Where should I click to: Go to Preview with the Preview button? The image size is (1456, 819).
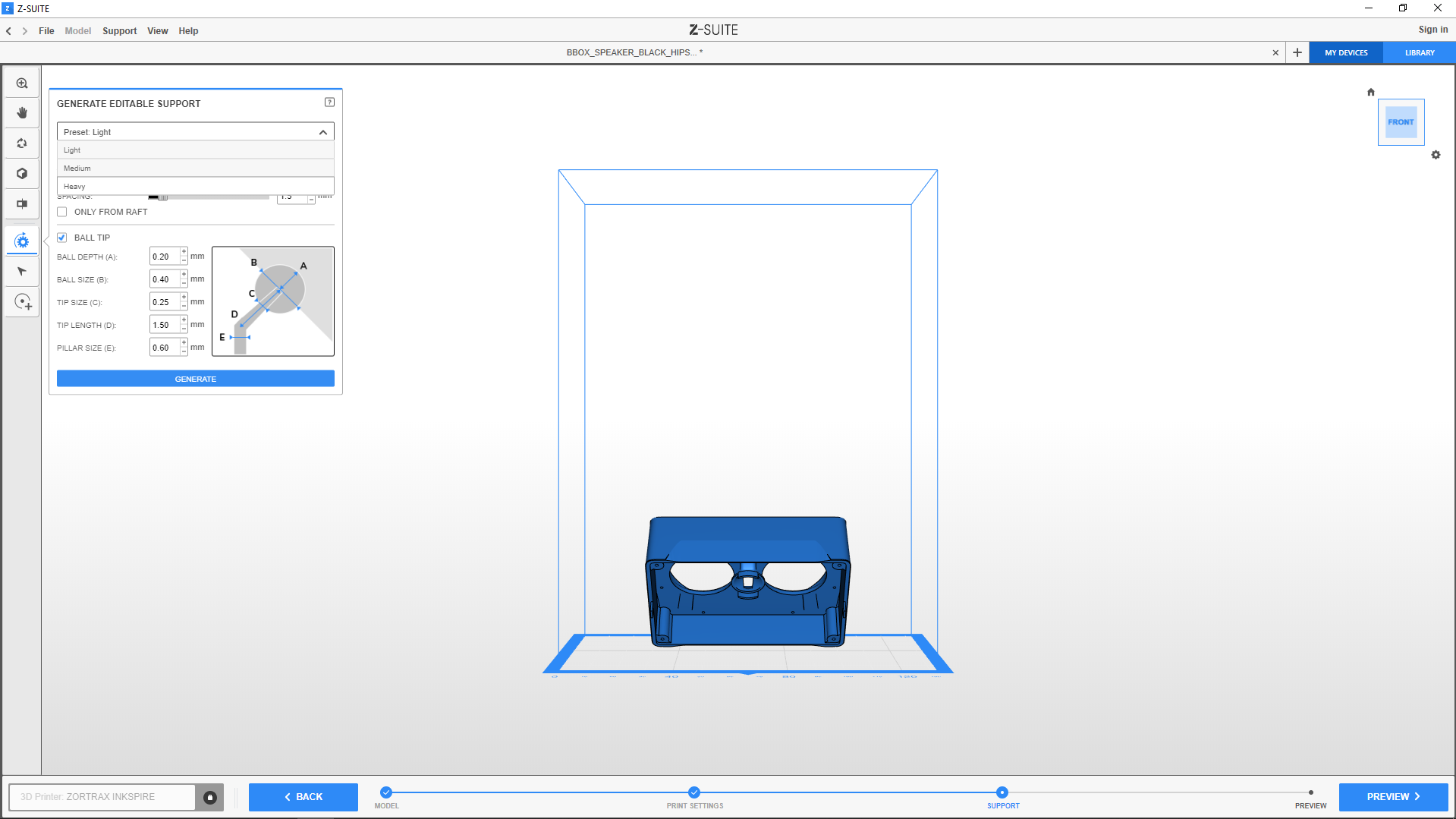[x=1393, y=797]
